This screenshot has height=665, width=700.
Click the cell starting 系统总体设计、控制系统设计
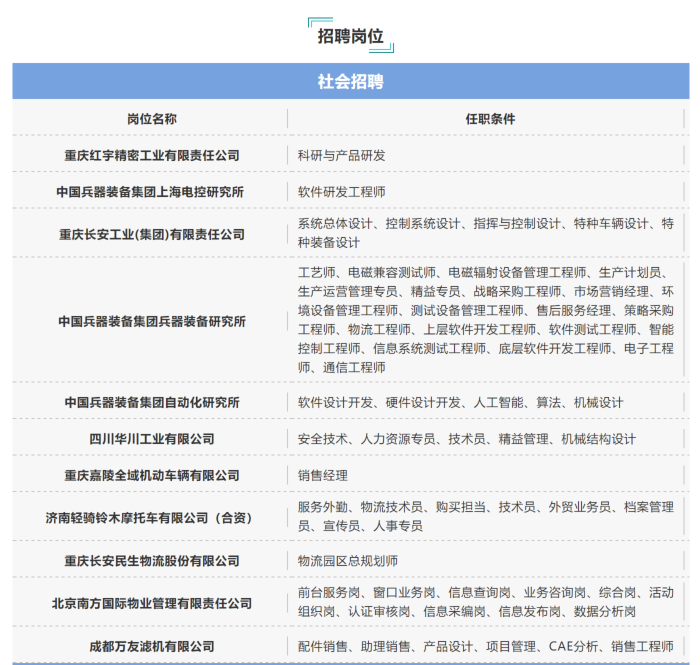(x=486, y=233)
